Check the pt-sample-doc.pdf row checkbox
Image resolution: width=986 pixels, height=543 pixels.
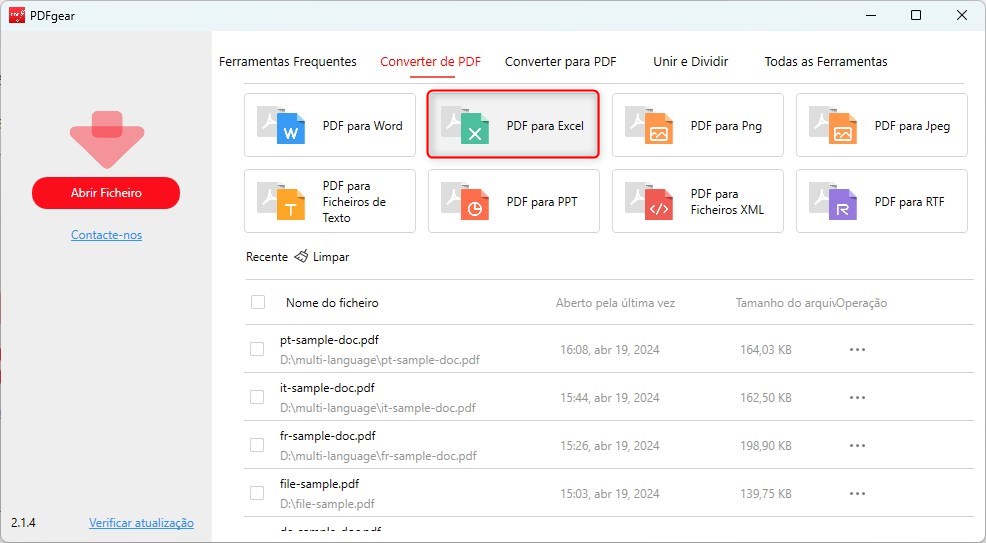257,349
